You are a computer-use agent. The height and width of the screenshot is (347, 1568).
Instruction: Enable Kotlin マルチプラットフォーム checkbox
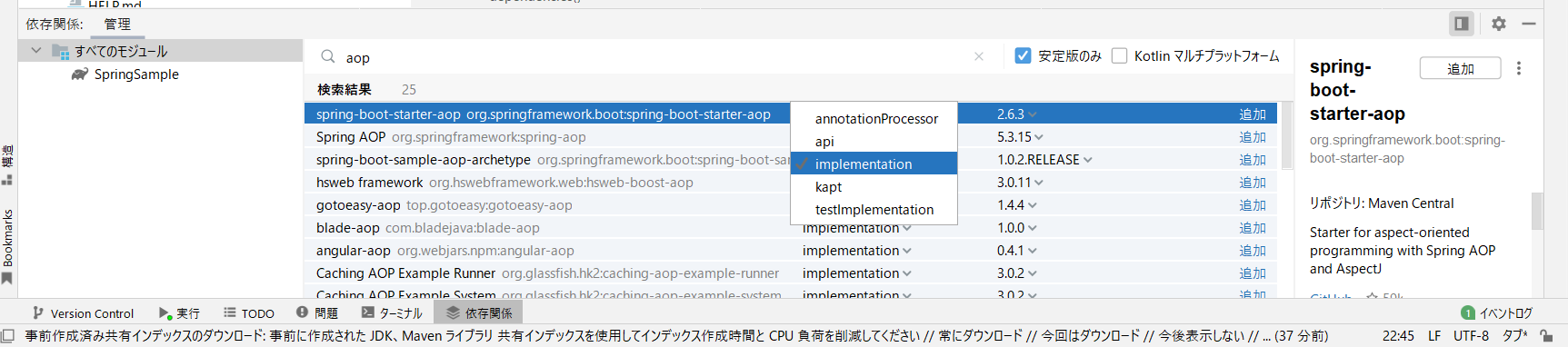[x=1119, y=55]
